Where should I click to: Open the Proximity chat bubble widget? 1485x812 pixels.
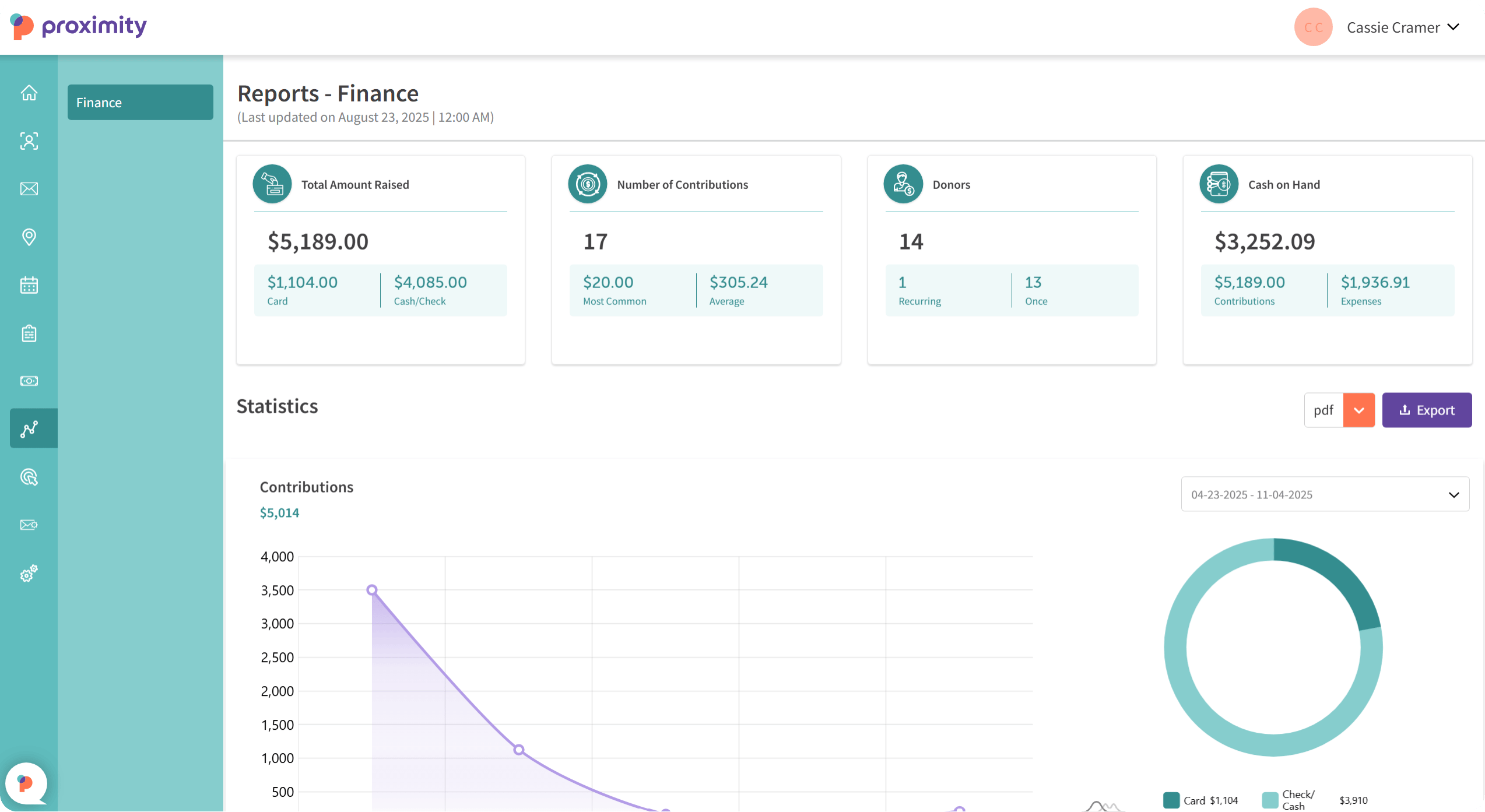[26, 783]
